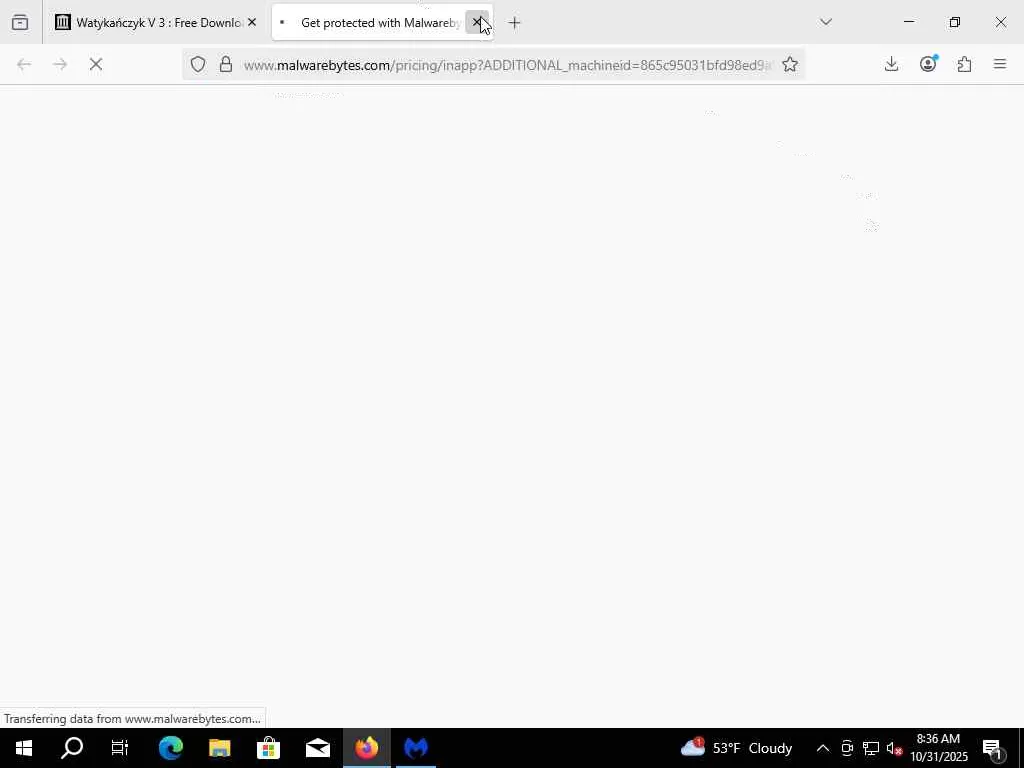This screenshot has height=768, width=1024.
Task: Open Mail app from taskbar
Action: pyautogui.click(x=317, y=748)
